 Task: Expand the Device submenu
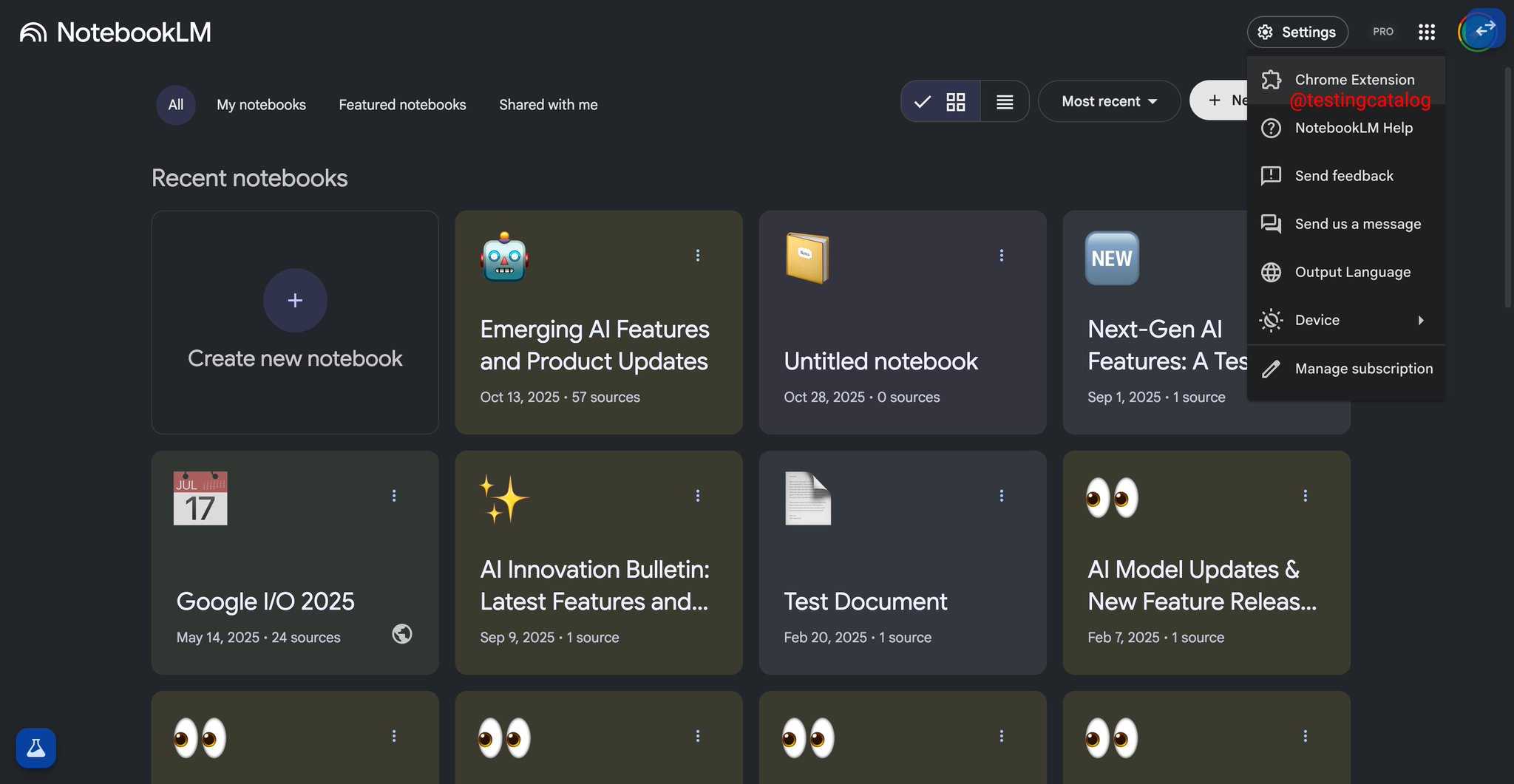pyautogui.click(x=1346, y=320)
